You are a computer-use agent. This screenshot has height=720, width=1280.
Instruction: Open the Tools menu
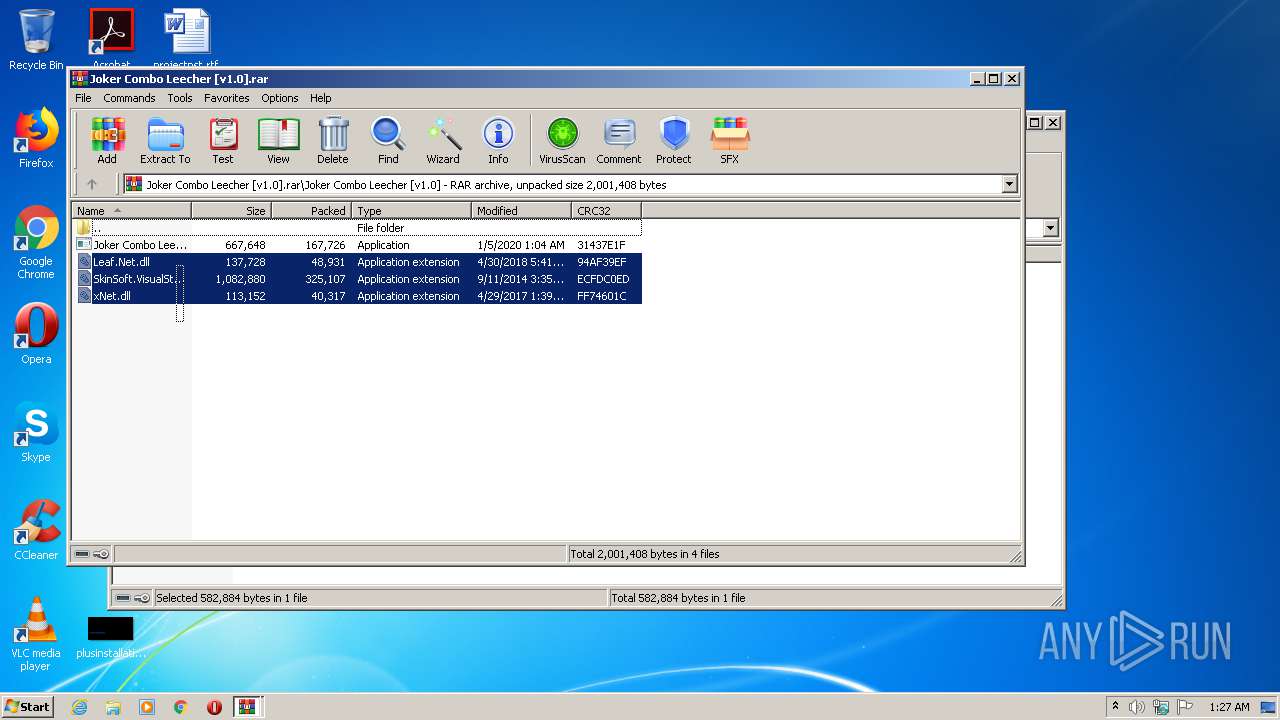[x=180, y=98]
